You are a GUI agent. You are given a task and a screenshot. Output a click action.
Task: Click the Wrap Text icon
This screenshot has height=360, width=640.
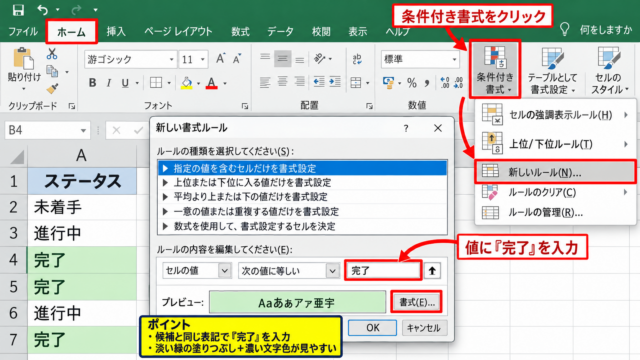point(357,59)
